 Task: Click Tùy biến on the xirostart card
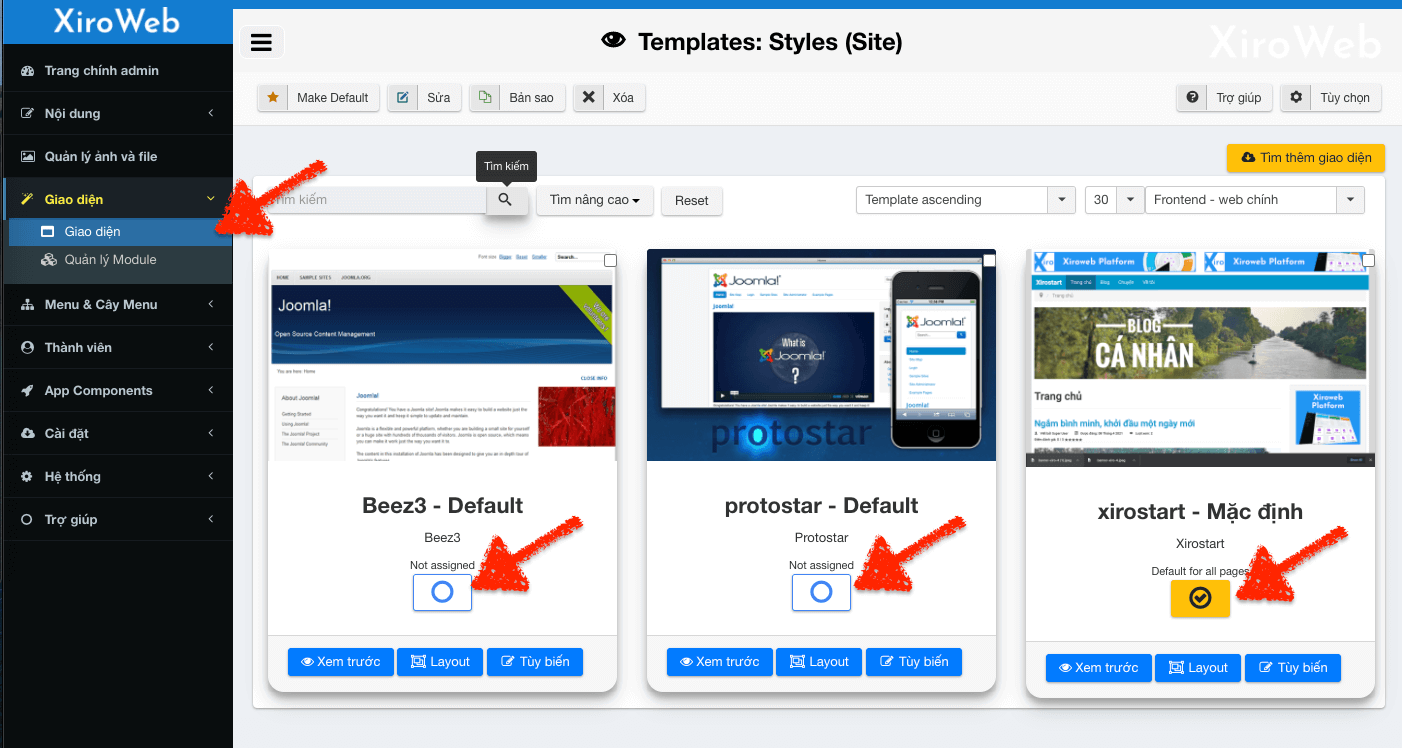(1293, 668)
